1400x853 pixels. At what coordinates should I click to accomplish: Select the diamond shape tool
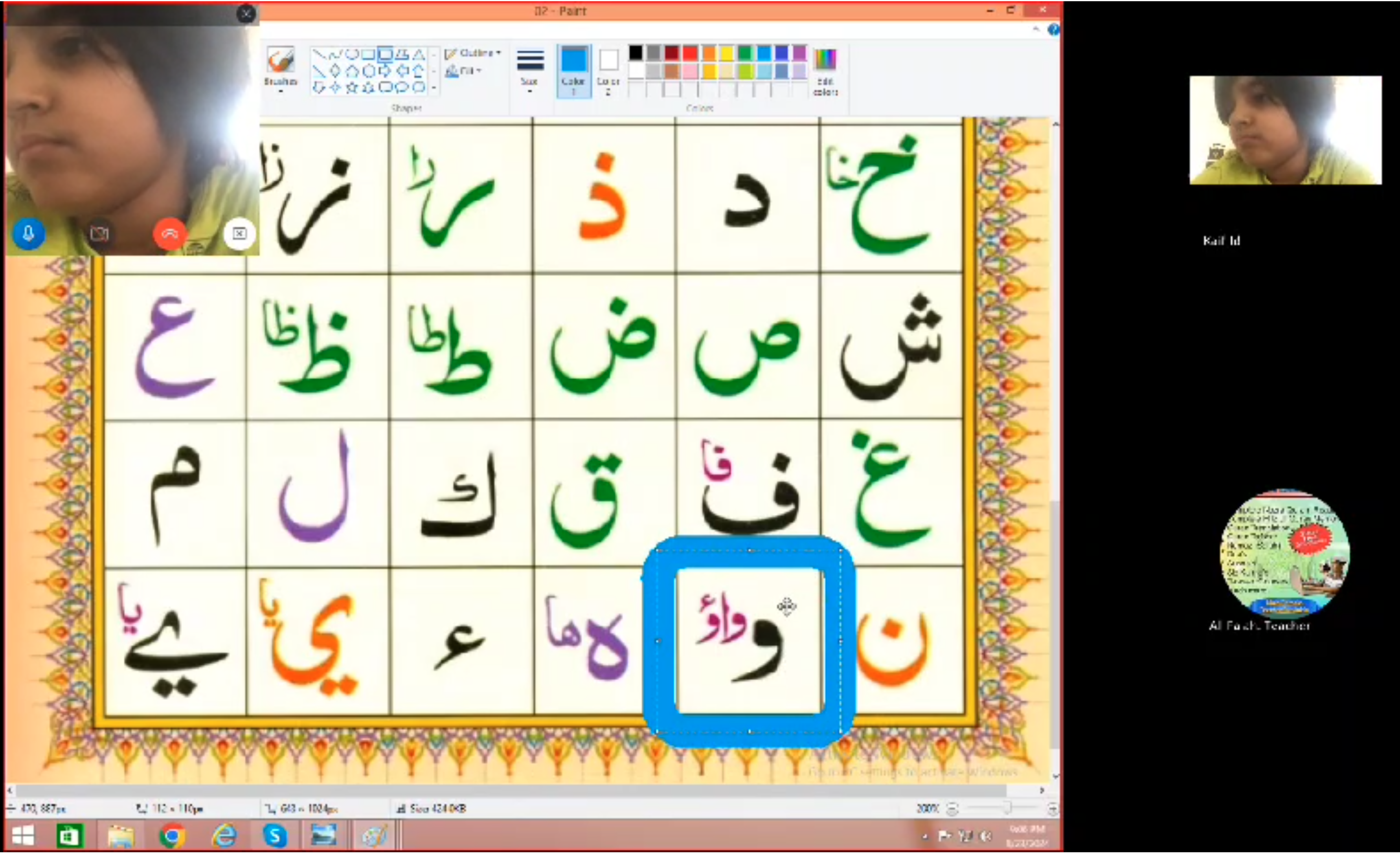pyautogui.click(x=335, y=71)
